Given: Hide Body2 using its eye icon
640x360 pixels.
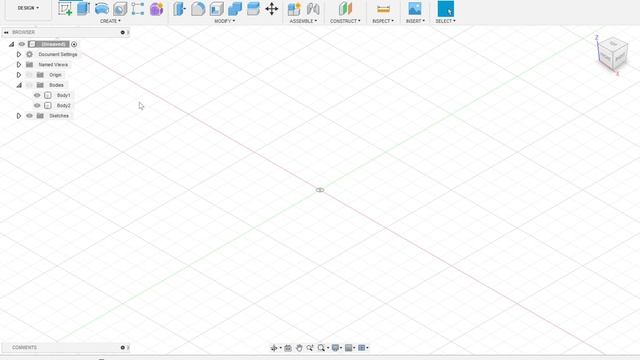Looking at the screenshot, I should click(37, 105).
